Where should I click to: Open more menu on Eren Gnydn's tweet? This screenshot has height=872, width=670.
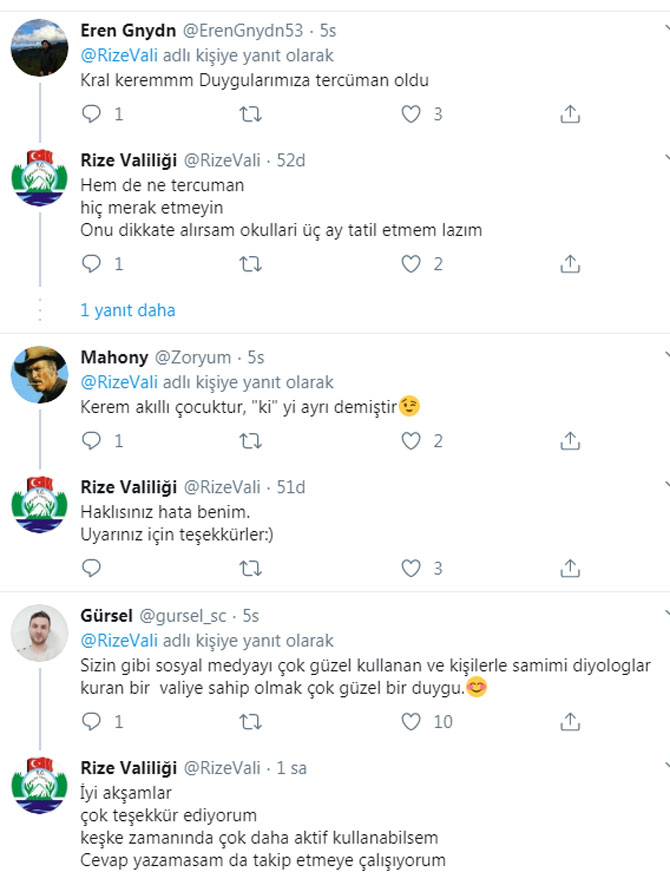(x=664, y=30)
